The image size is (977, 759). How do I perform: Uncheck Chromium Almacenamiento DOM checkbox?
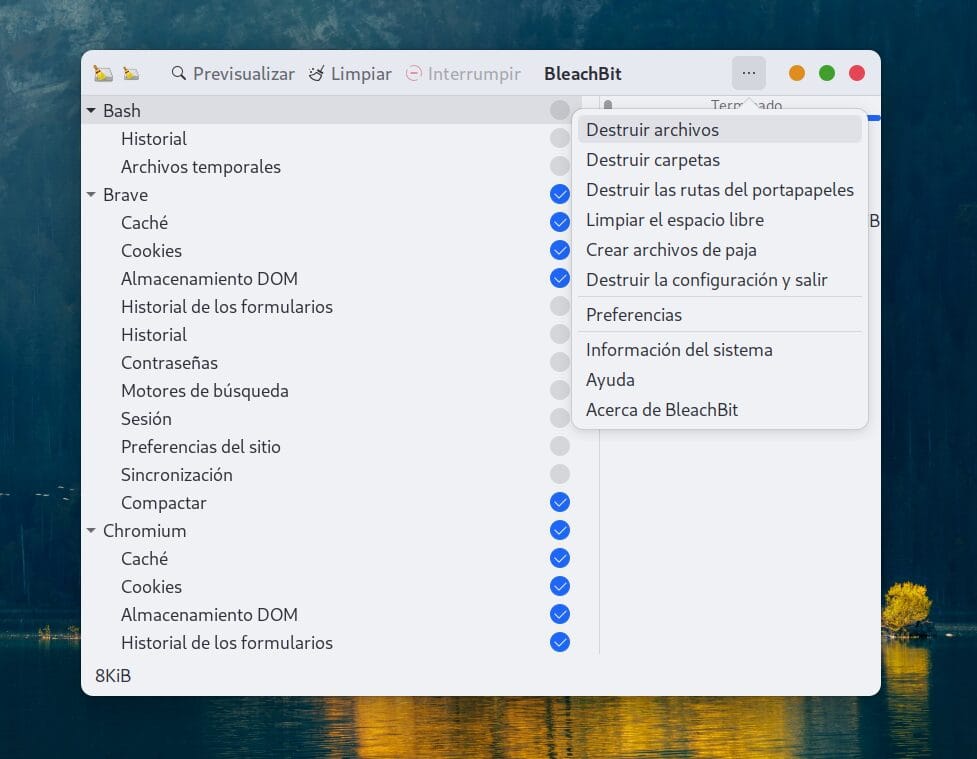coord(560,614)
